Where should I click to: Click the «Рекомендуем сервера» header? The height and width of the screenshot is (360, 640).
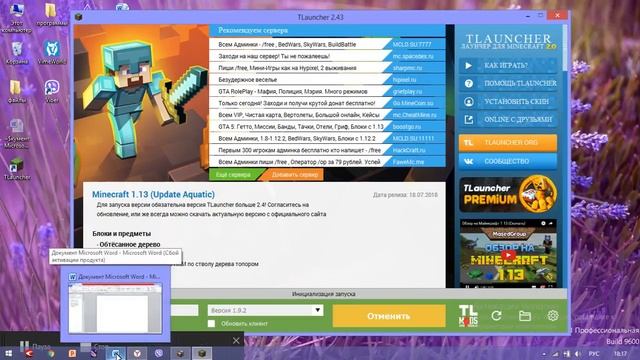253,31
